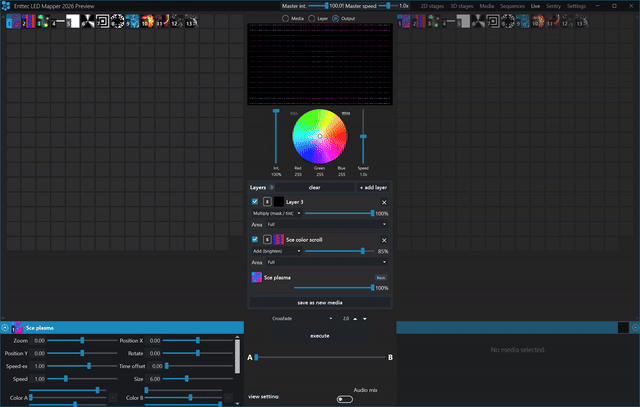This screenshot has height=407, width=640.
Task: Uncheck Sce color scroll enable checkbox
Action: point(255,239)
